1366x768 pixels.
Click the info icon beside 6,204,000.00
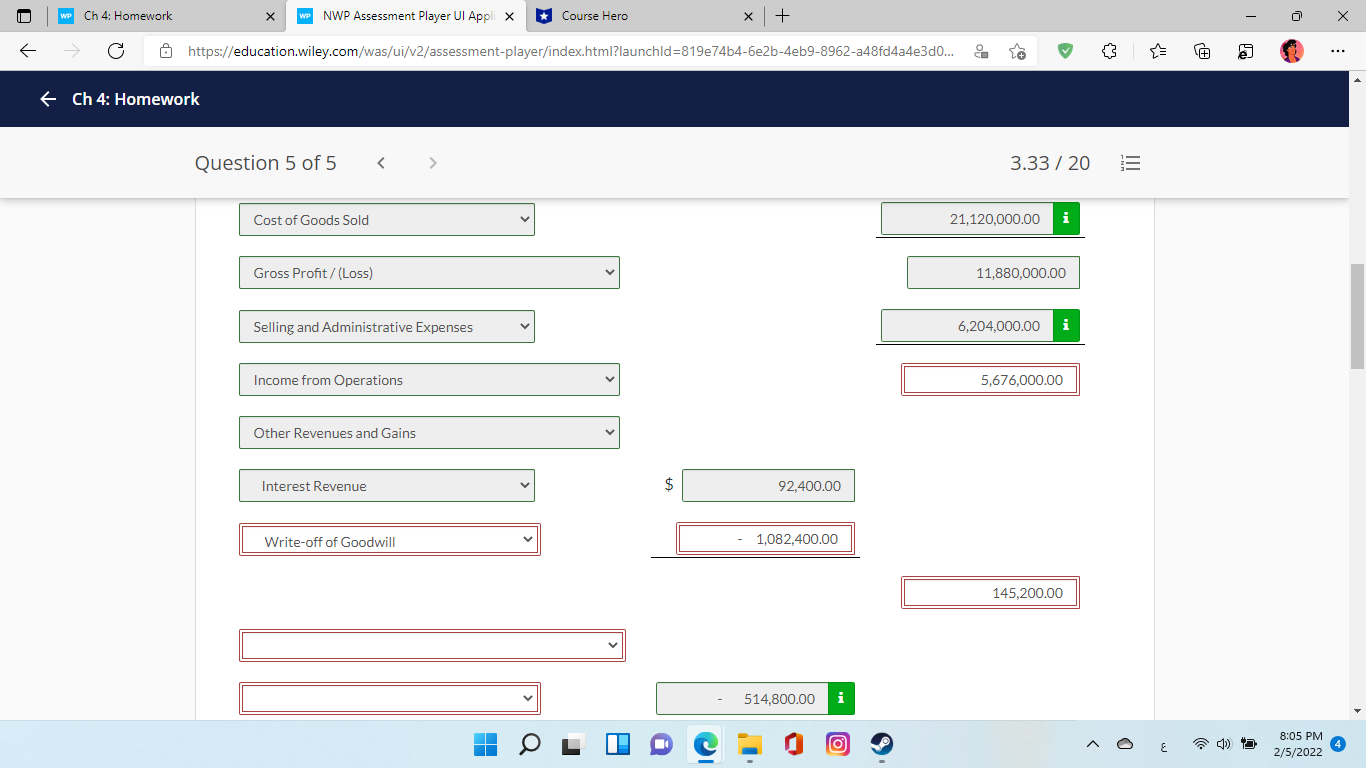pyautogui.click(x=1066, y=325)
